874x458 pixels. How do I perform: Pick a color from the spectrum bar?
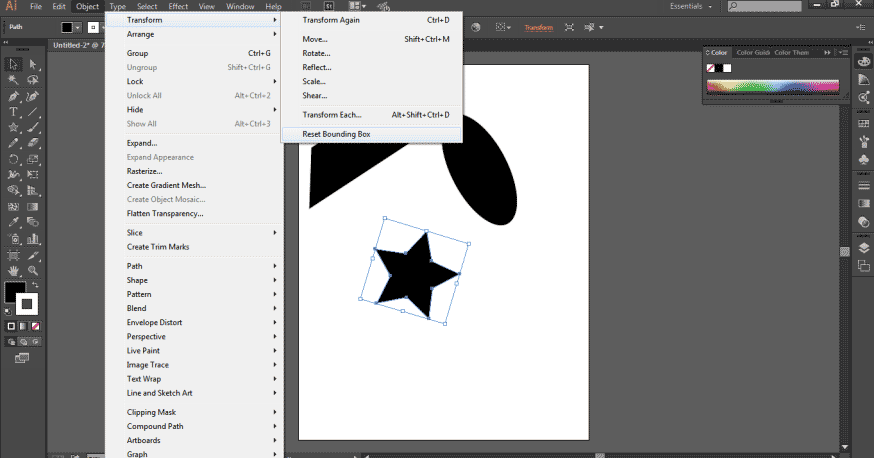[773, 86]
